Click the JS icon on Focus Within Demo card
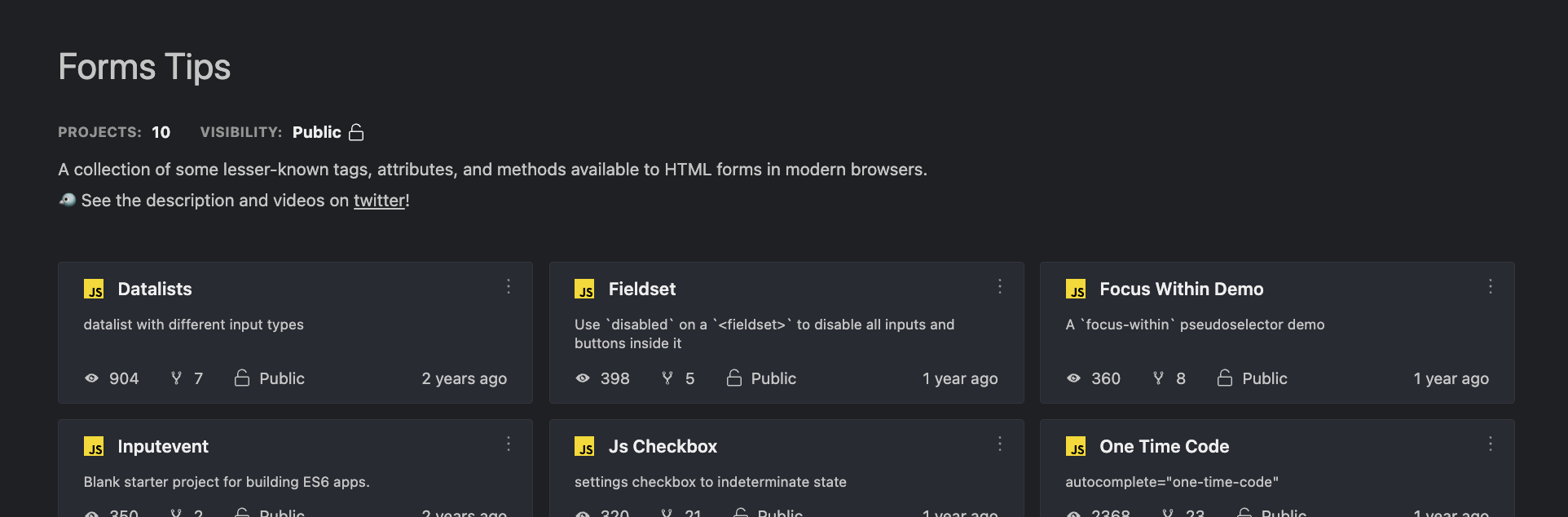1568x517 pixels. coord(1076,289)
